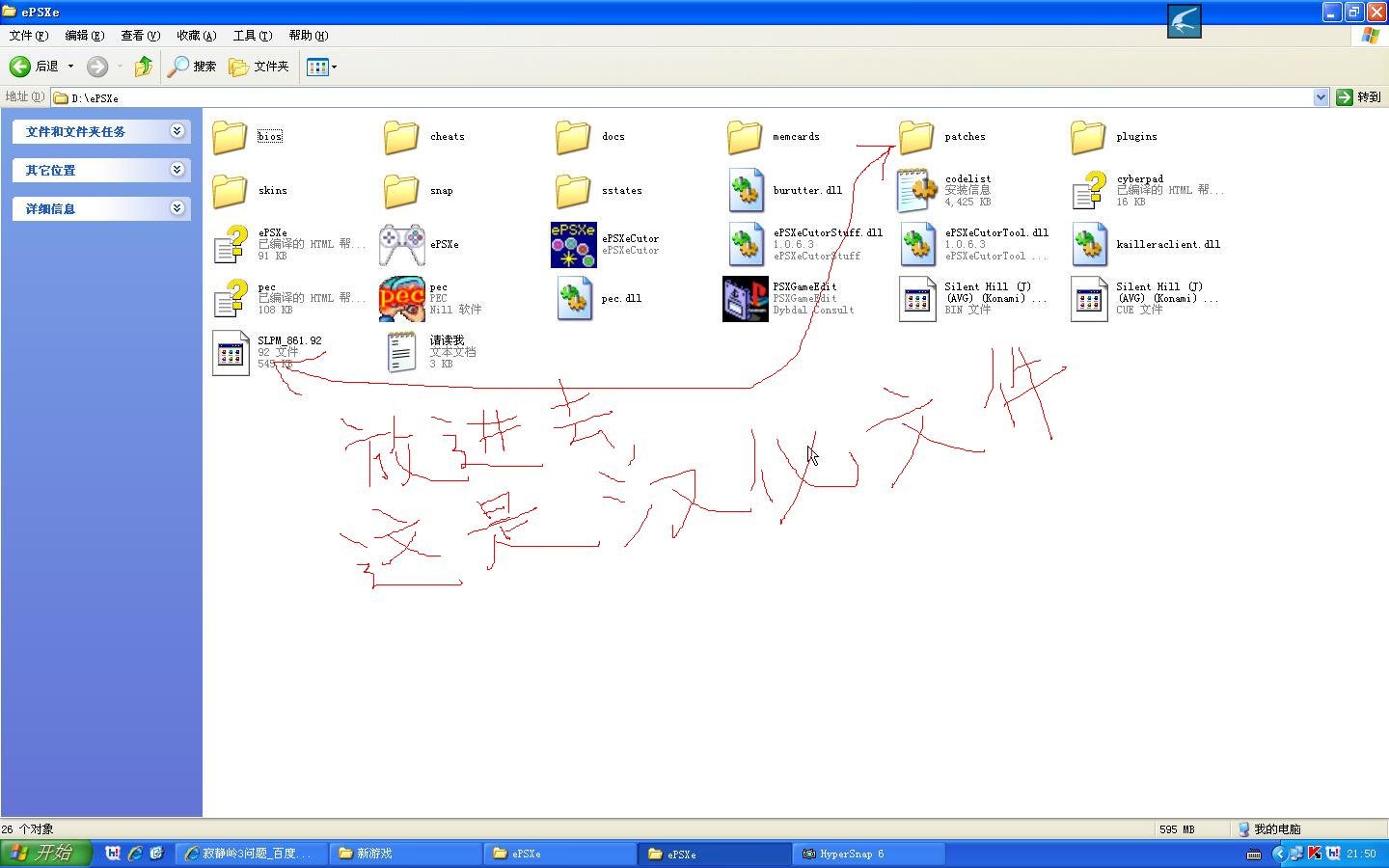
Task: Open the ePSXe gamepad application icon
Action: point(402,245)
